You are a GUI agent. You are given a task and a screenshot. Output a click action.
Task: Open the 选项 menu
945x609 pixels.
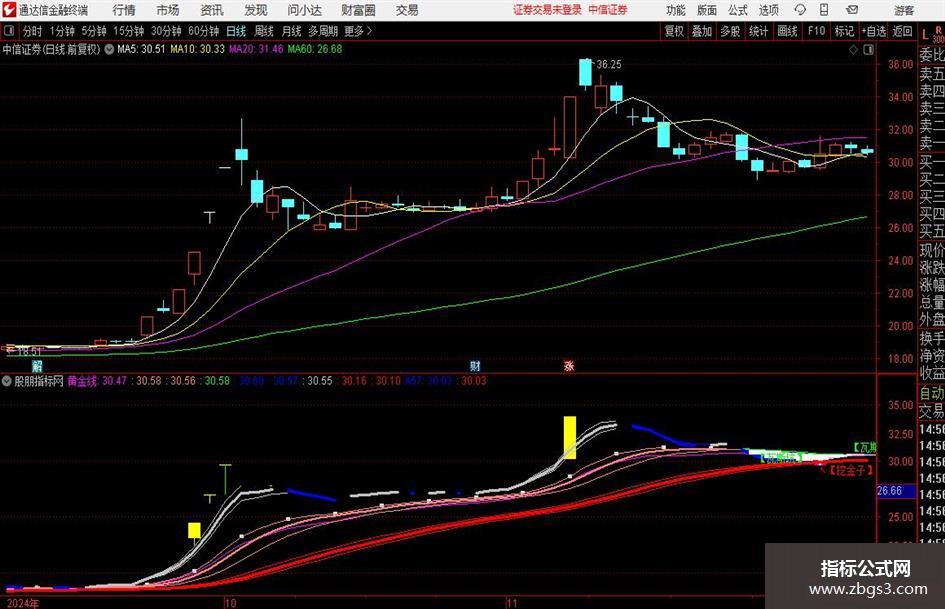click(x=768, y=10)
